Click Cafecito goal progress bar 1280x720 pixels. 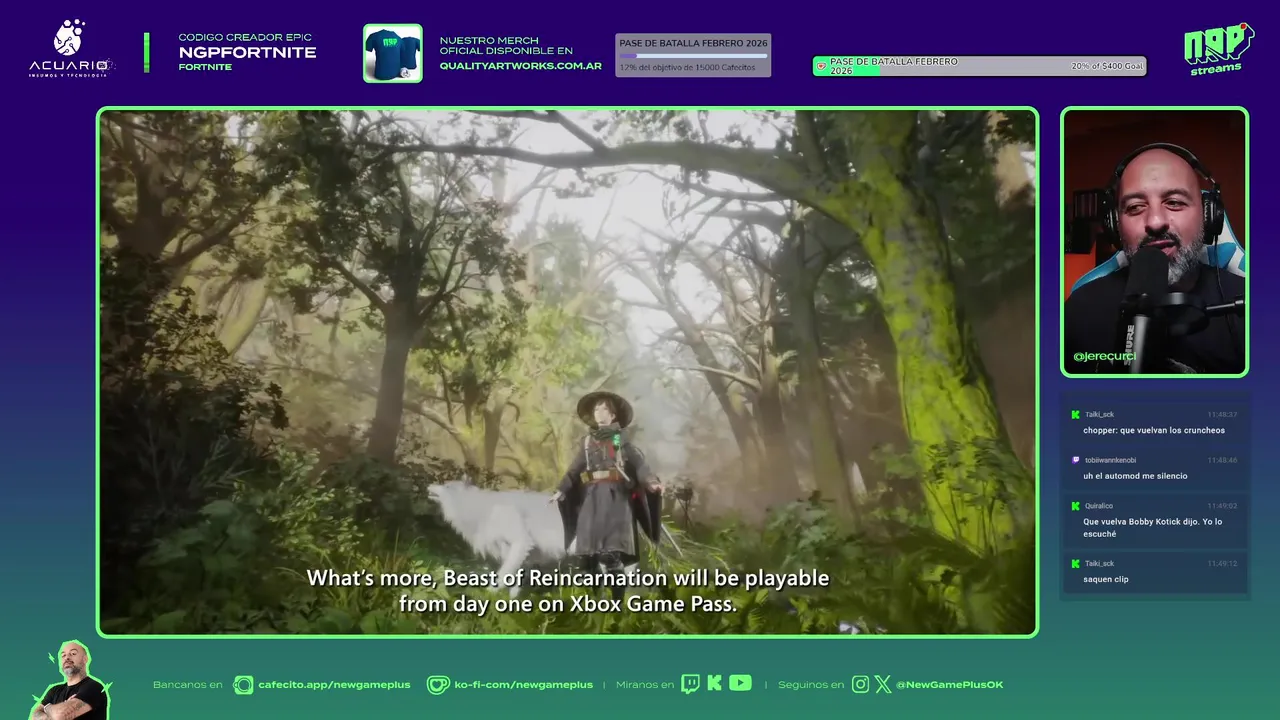(x=693, y=56)
